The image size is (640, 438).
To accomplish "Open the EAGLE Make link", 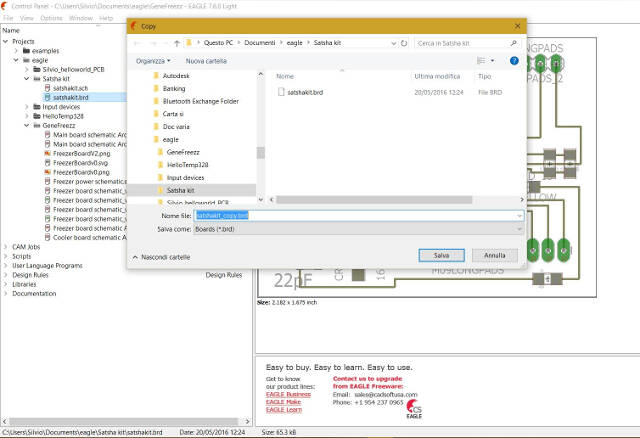I will 283,402.
